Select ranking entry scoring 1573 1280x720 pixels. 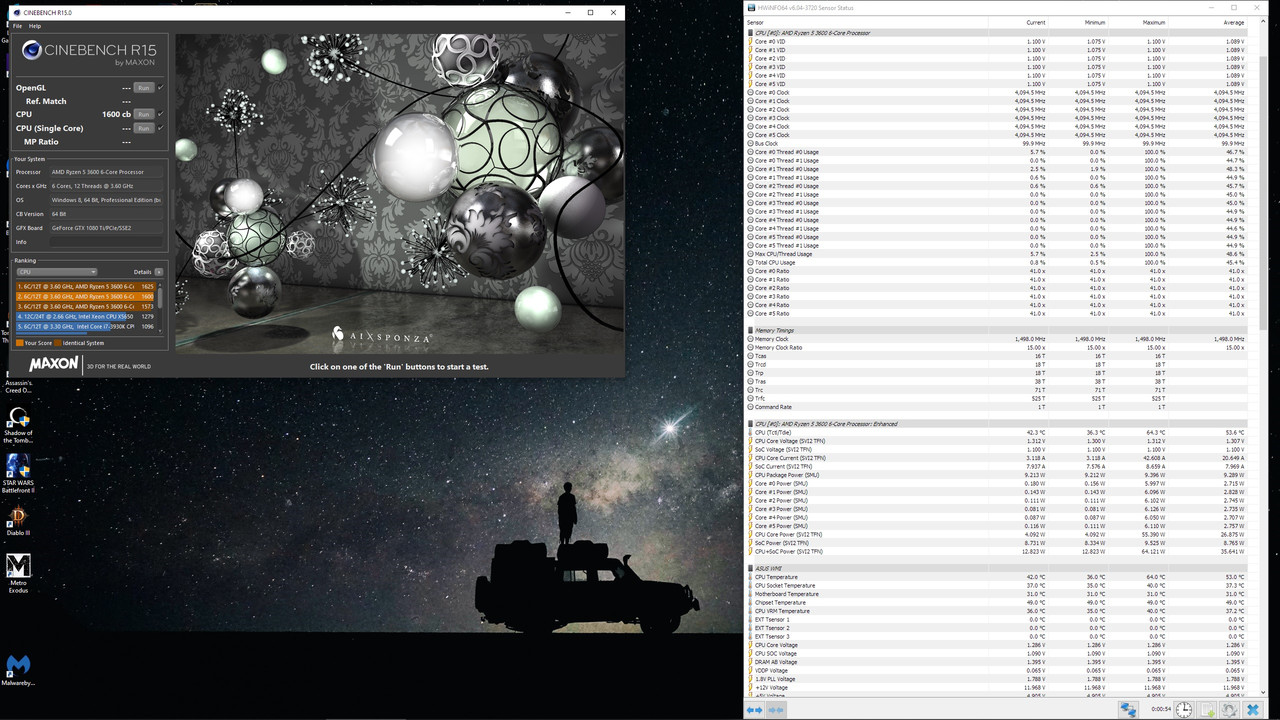(85, 306)
